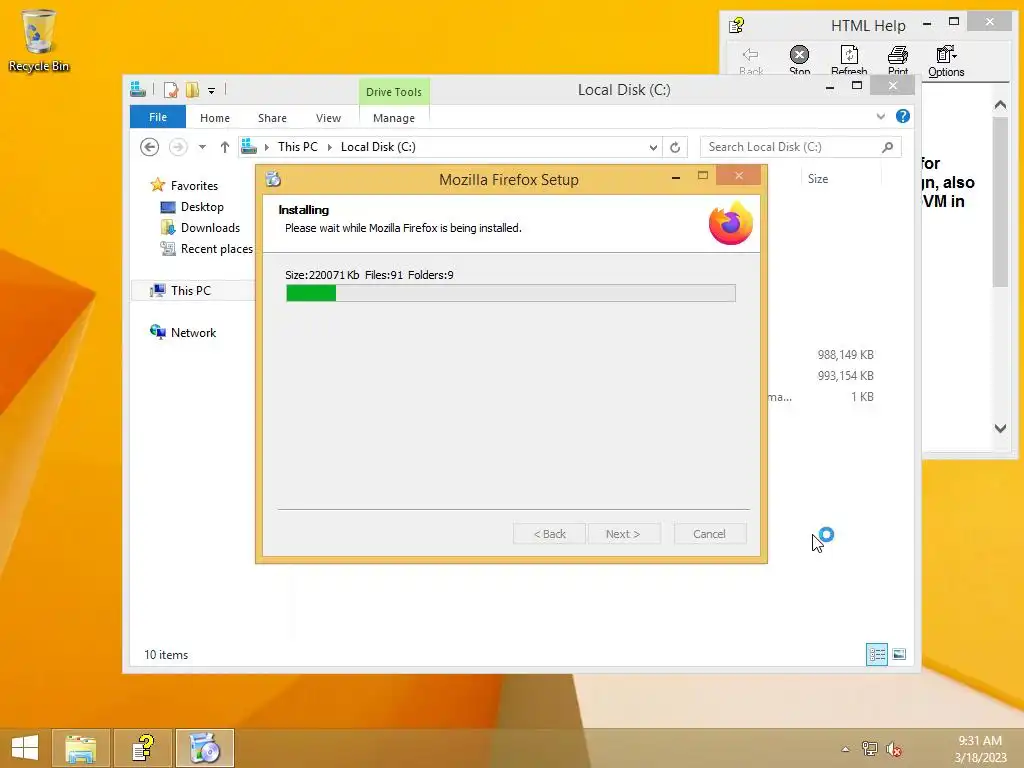Minimize the Mozilla Firefox Setup window
This screenshot has width=1024, height=768.
click(x=676, y=177)
